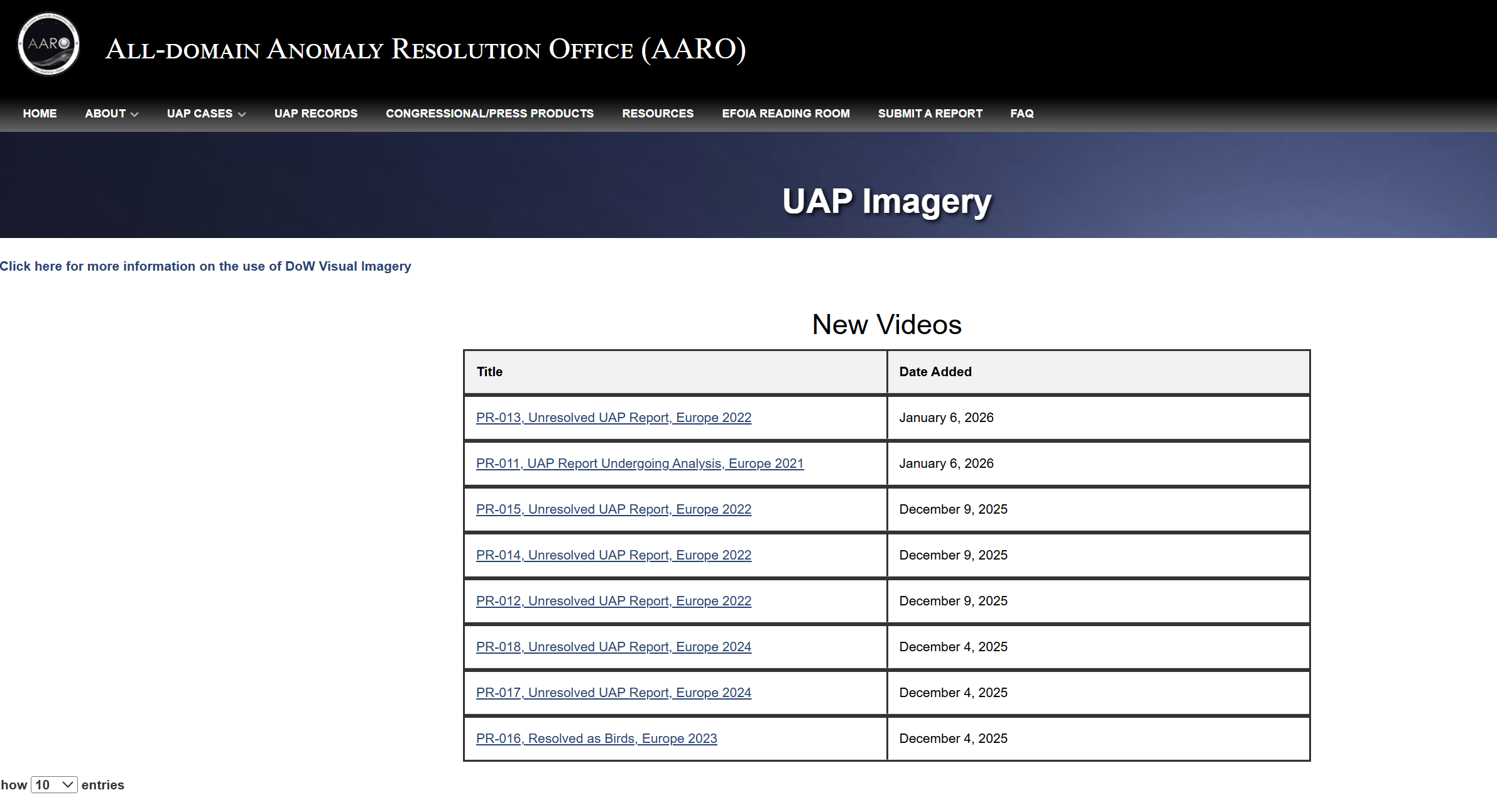Select SUBMIT A REPORT
This screenshot has width=1497, height=812.
click(x=930, y=114)
